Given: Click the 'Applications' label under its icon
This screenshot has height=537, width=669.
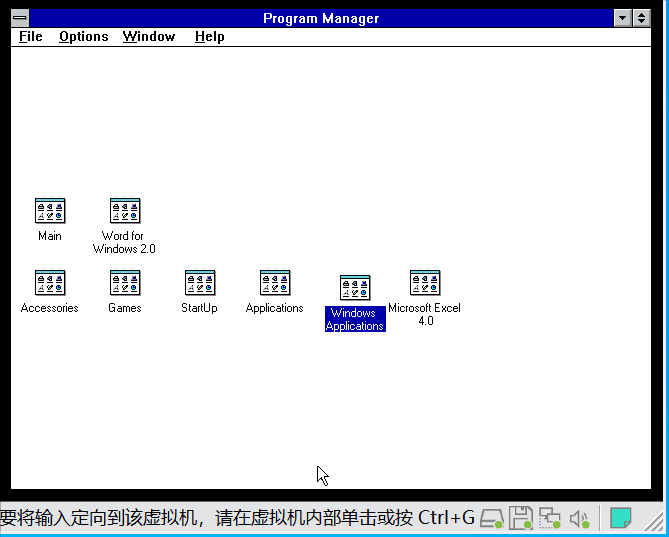Looking at the screenshot, I should click(x=274, y=308).
